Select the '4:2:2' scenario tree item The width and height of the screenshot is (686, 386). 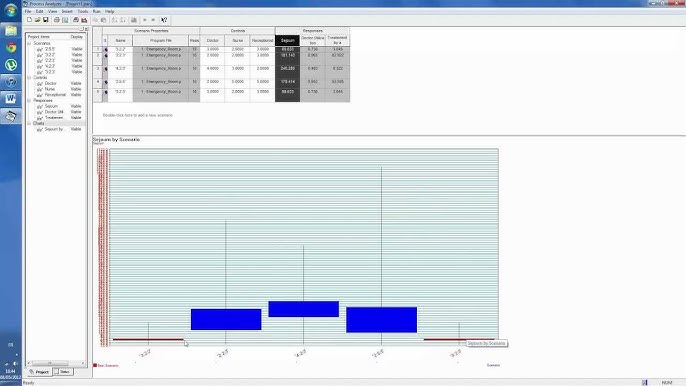(x=50, y=66)
